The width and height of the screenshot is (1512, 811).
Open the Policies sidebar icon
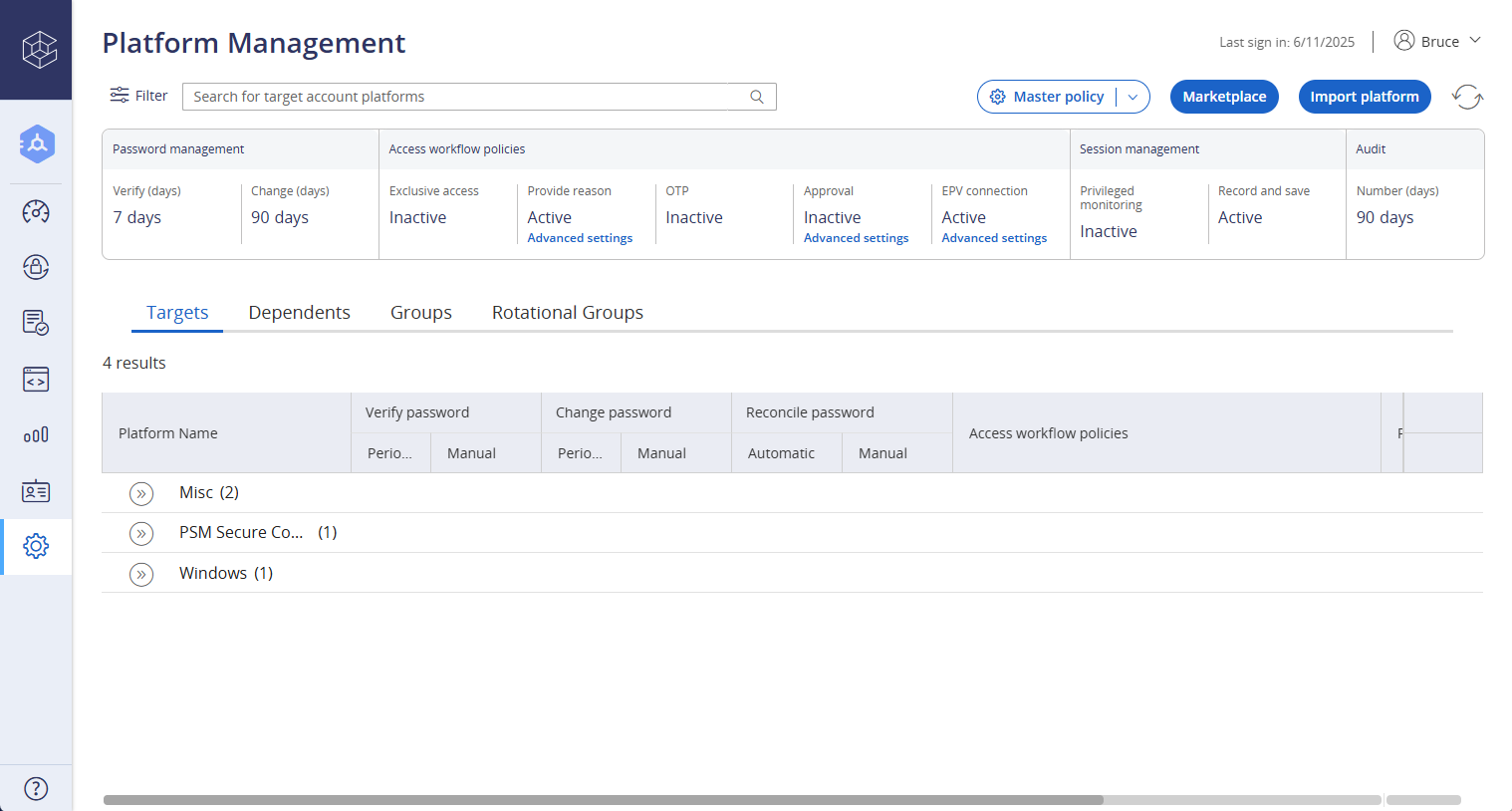36,323
